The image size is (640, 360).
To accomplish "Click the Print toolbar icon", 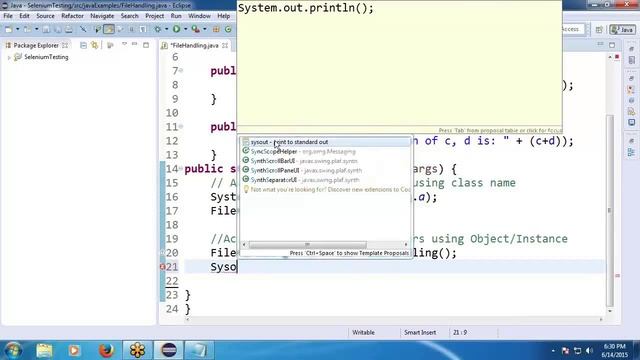I will click(x=69, y=29).
